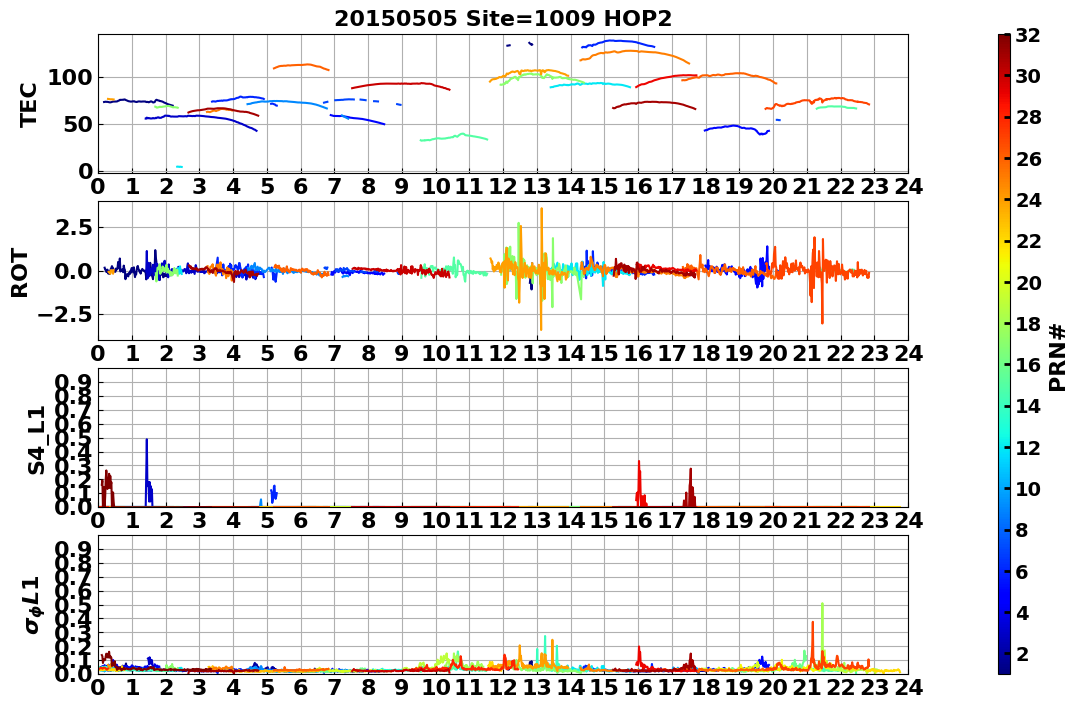This screenshot has height=709, width=1077.
Task: Click hour 10 tick under the σφL1 panel
Action: [x=435, y=688]
